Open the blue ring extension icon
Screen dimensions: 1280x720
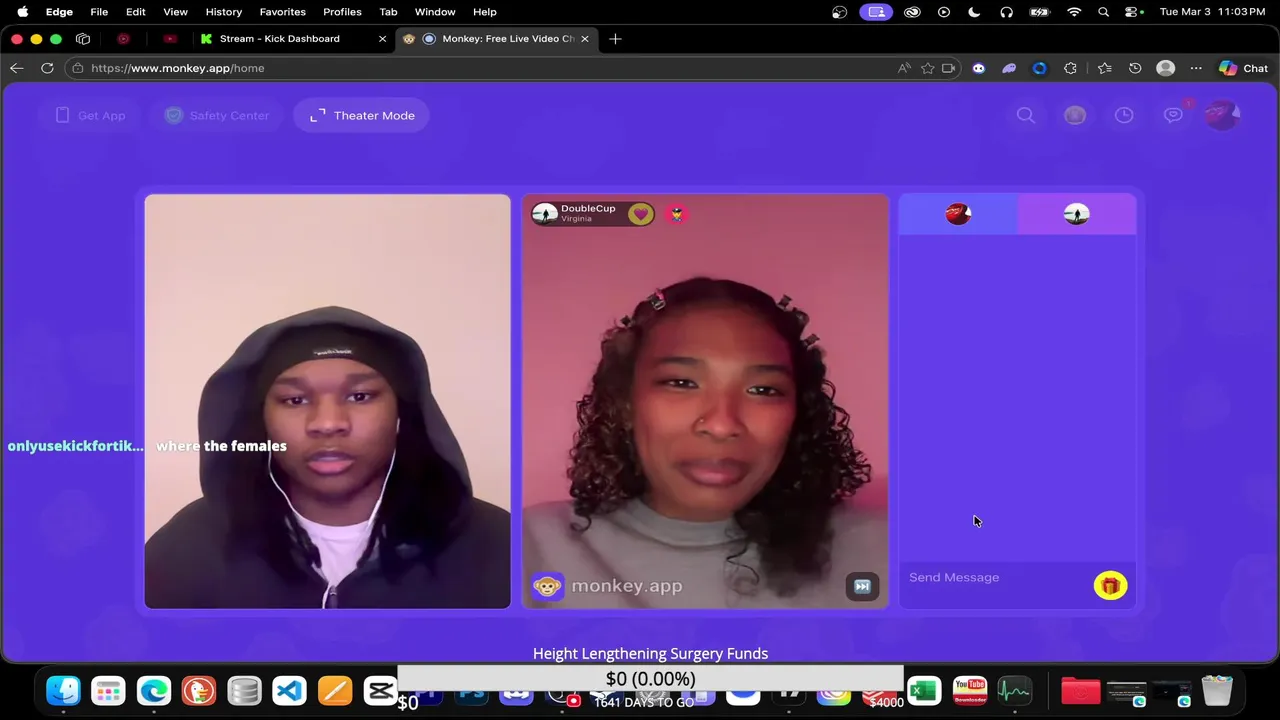tap(1039, 68)
